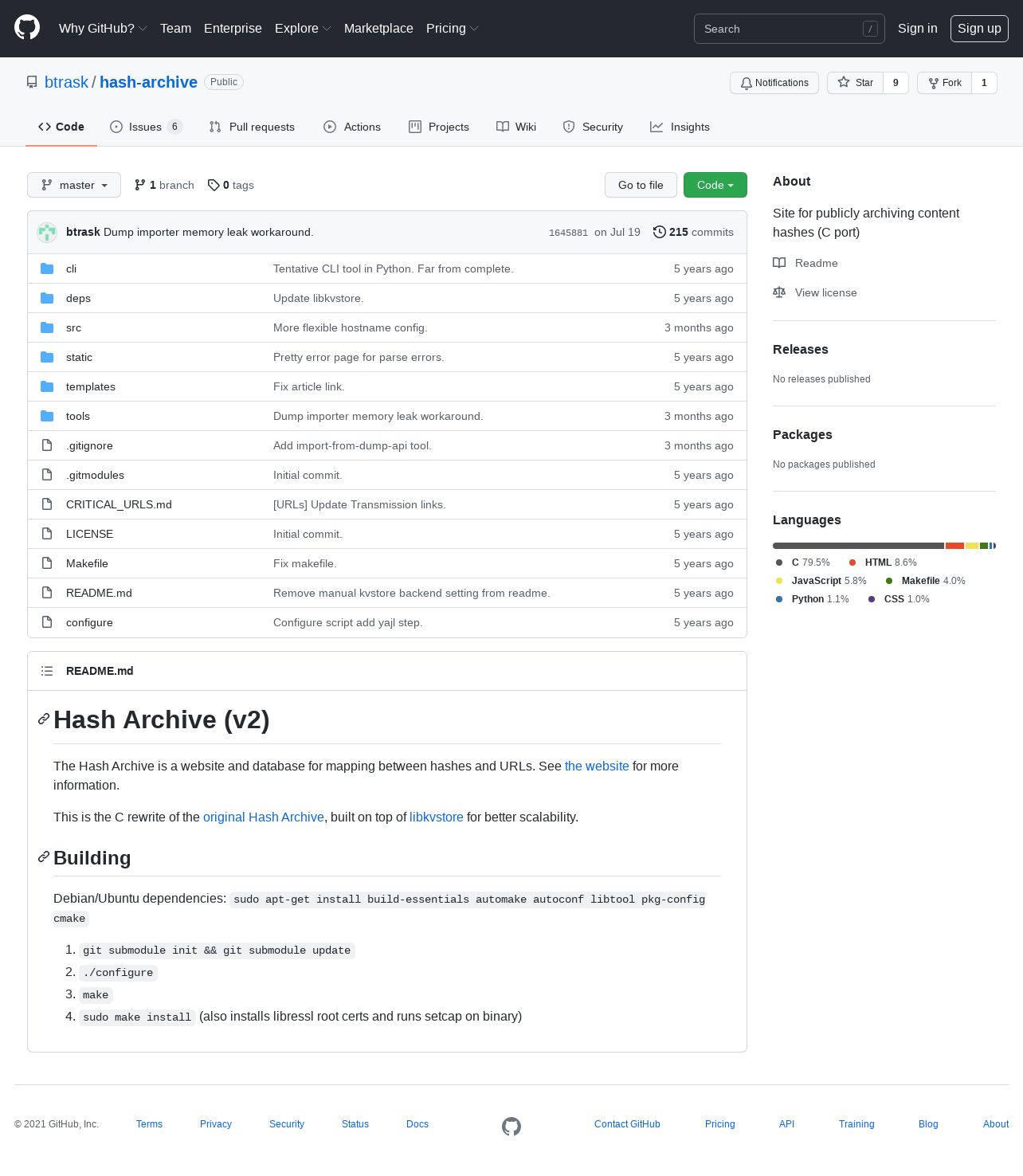
Task: Click anchor link icon beside Hash Archive heading
Action: pos(44,719)
